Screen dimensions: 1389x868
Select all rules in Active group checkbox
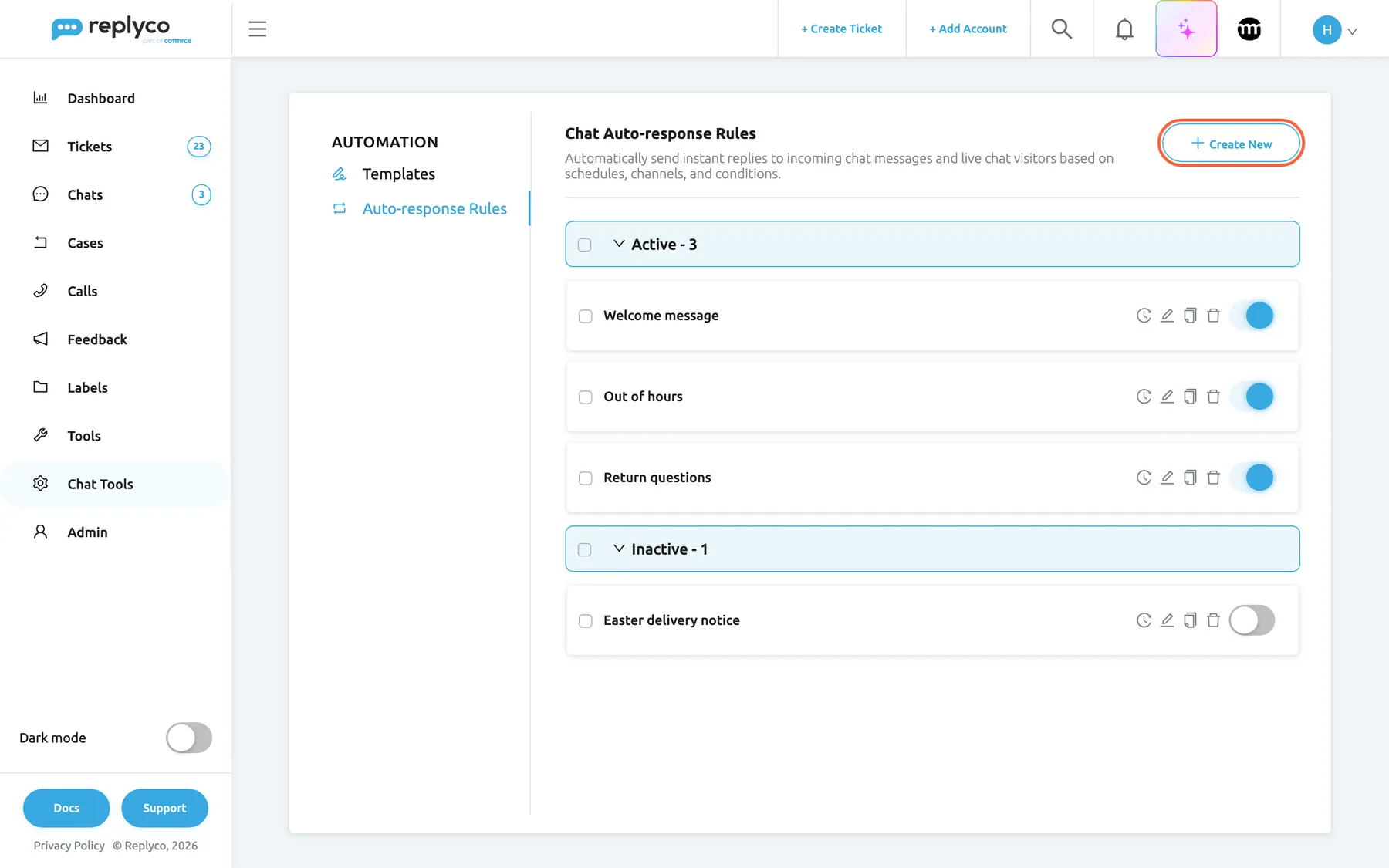[x=585, y=245]
